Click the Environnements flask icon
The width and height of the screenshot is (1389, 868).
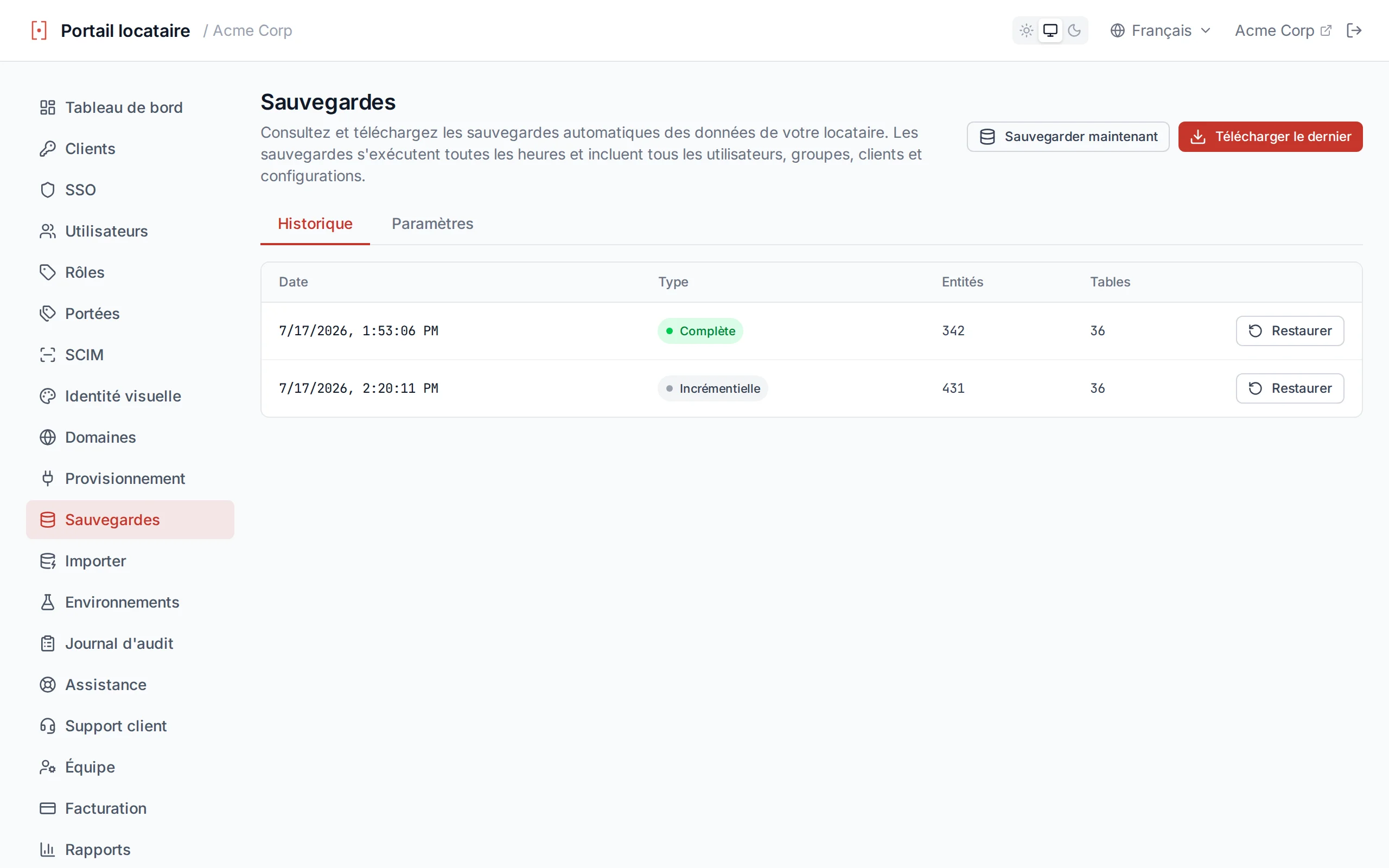(x=48, y=602)
